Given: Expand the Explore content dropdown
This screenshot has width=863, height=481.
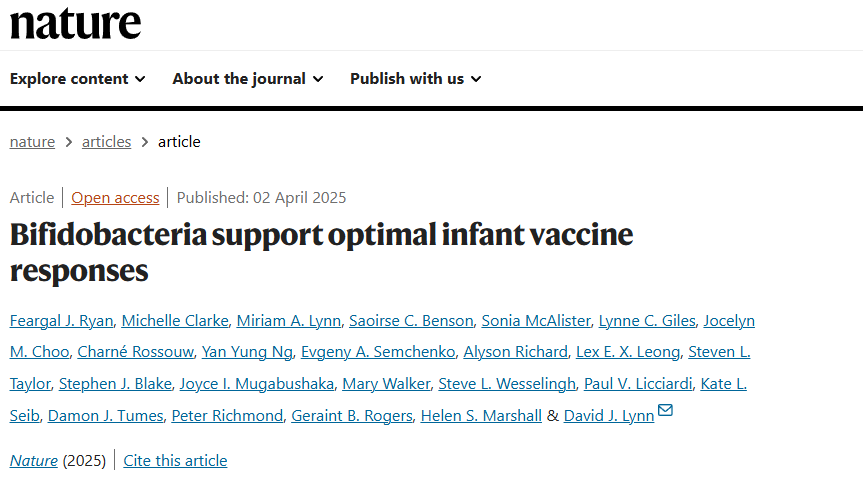Looking at the screenshot, I should pos(78,79).
